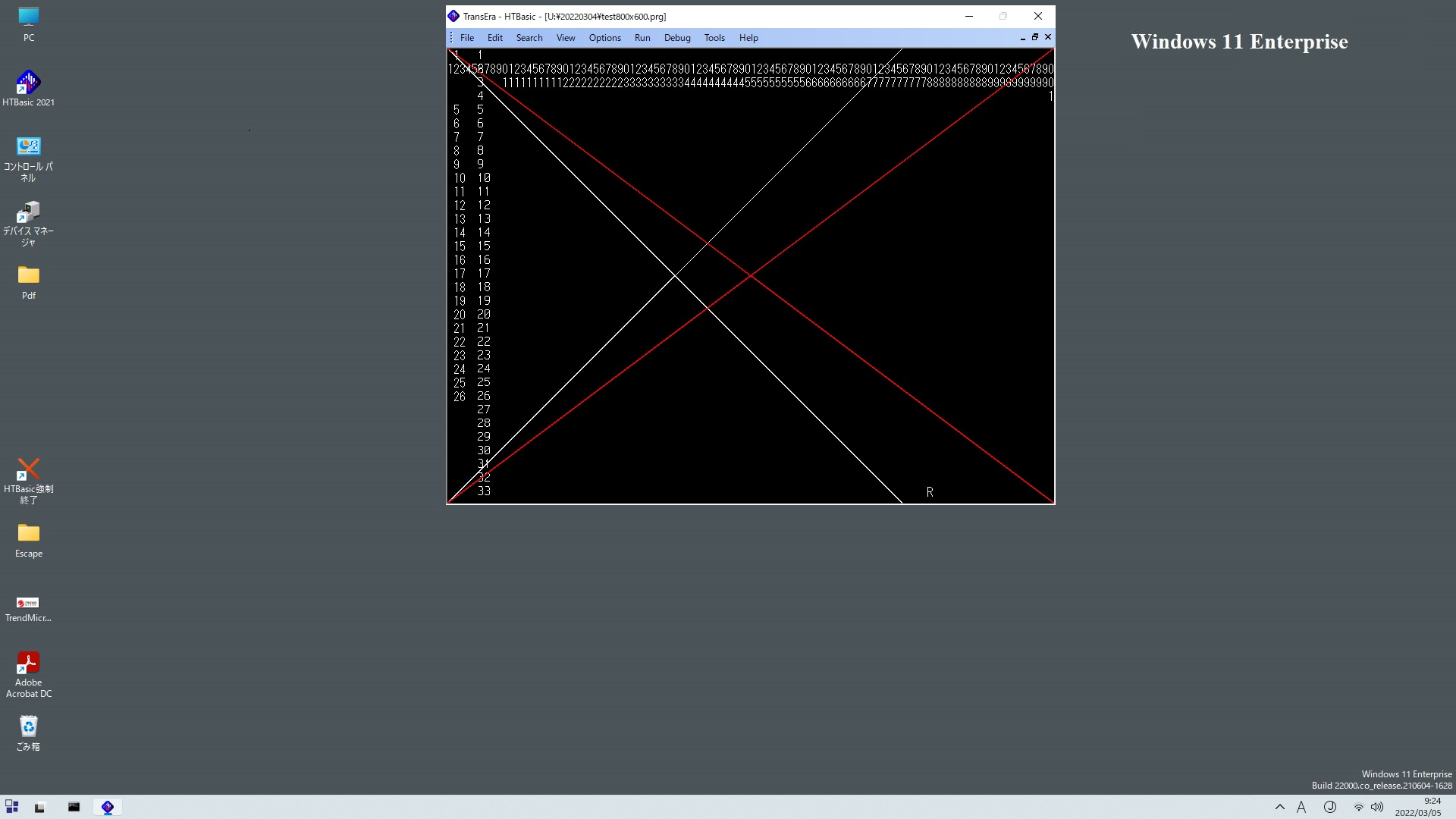Select the HTBasic強制終了 desktop shortcut
The width and height of the screenshot is (1456, 819).
(29, 482)
